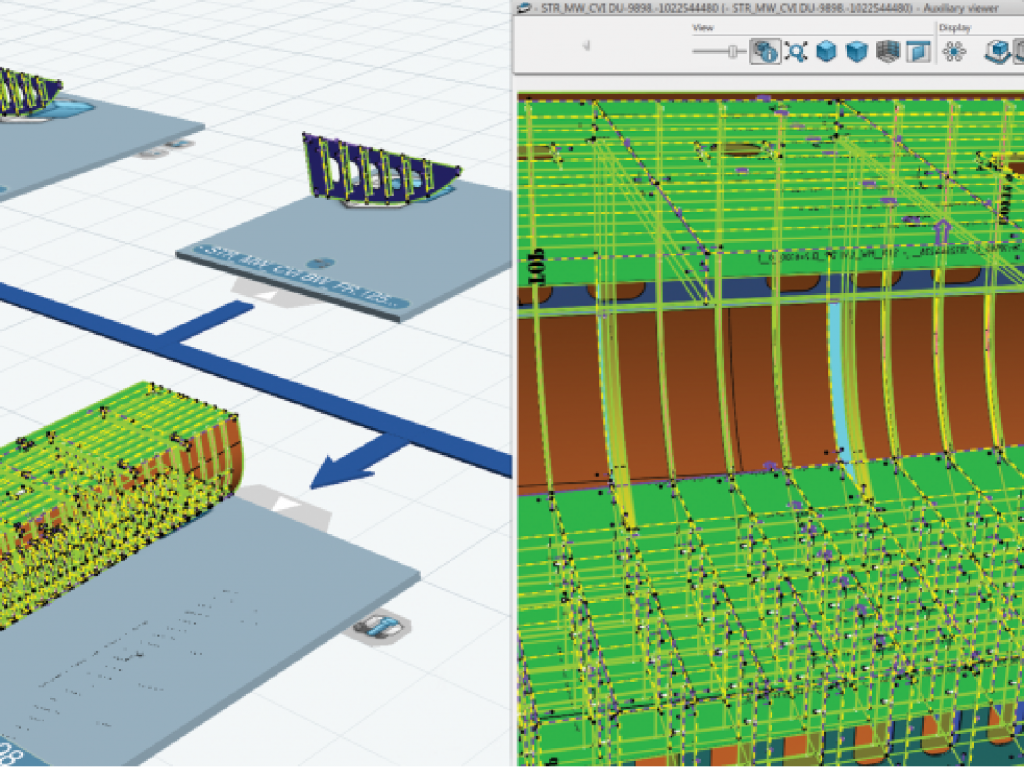Select the first blue shaded cube icon

pos(826,52)
